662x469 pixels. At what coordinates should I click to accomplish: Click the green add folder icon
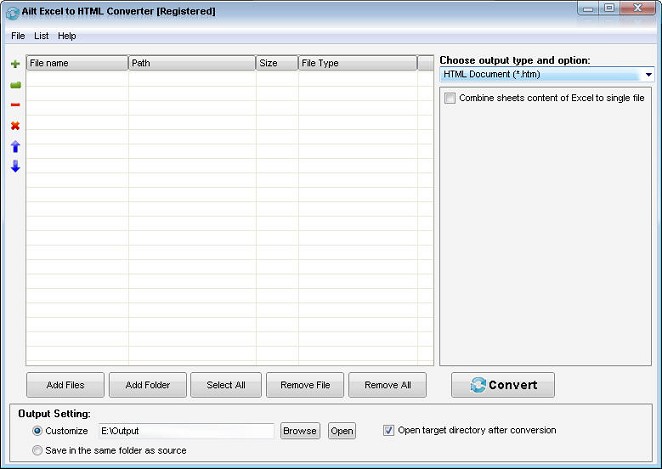(x=15, y=85)
